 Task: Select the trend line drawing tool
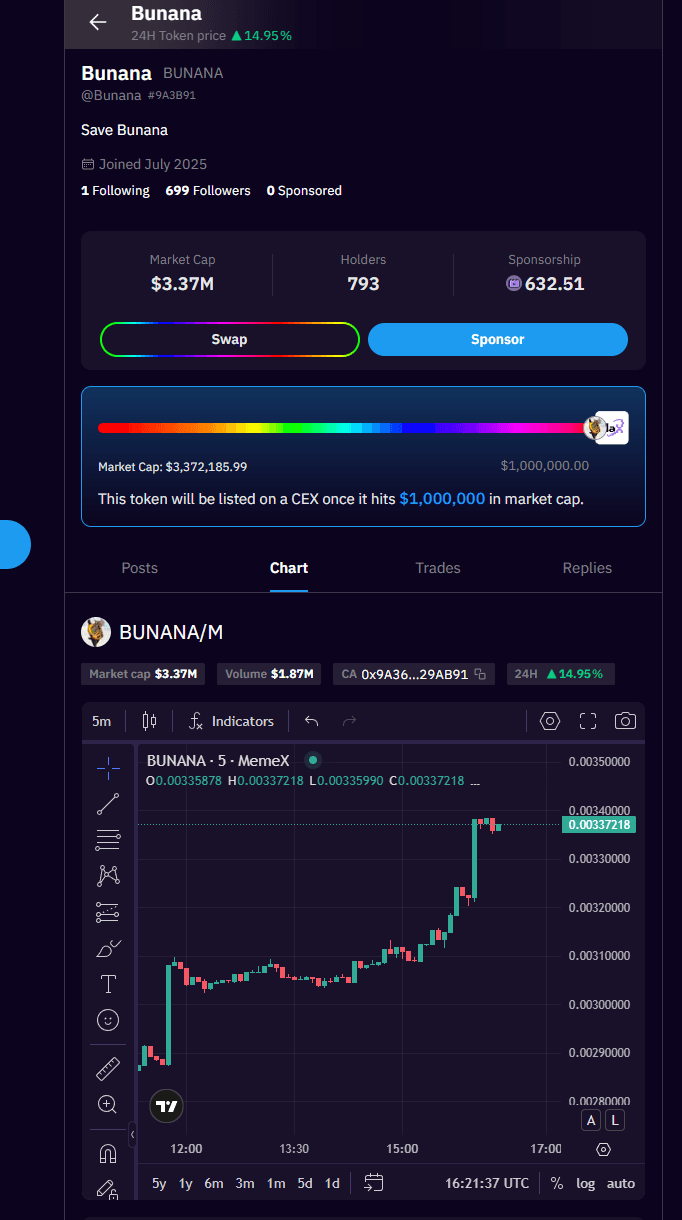pyautogui.click(x=108, y=803)
